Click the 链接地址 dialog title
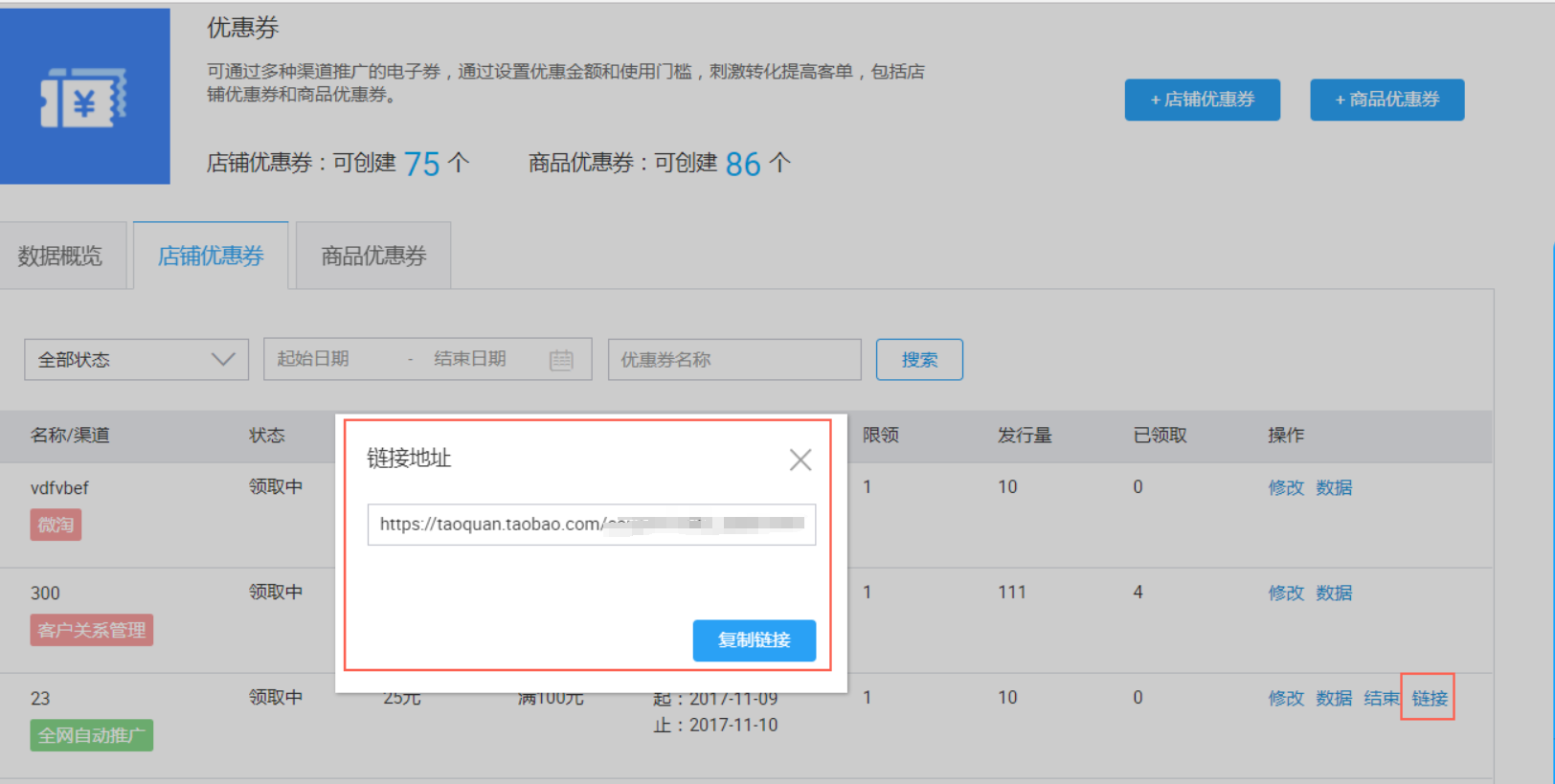This screenshot has height=784, width=1555. pyautogui.click(x=409, y=459)
